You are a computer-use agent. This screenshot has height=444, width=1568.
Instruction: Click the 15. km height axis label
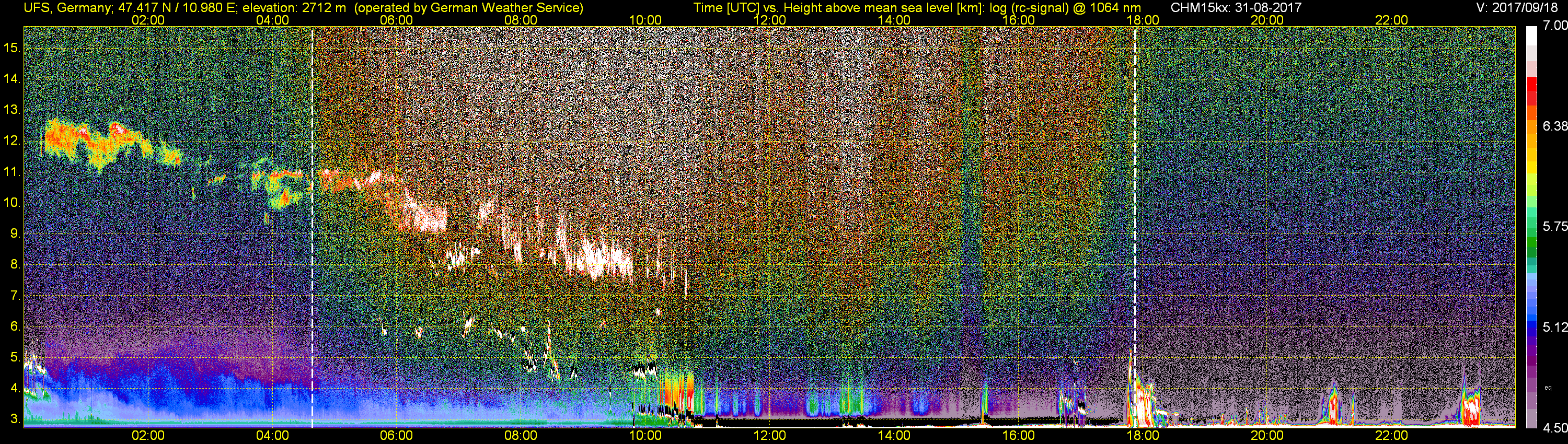coord(12,48)
